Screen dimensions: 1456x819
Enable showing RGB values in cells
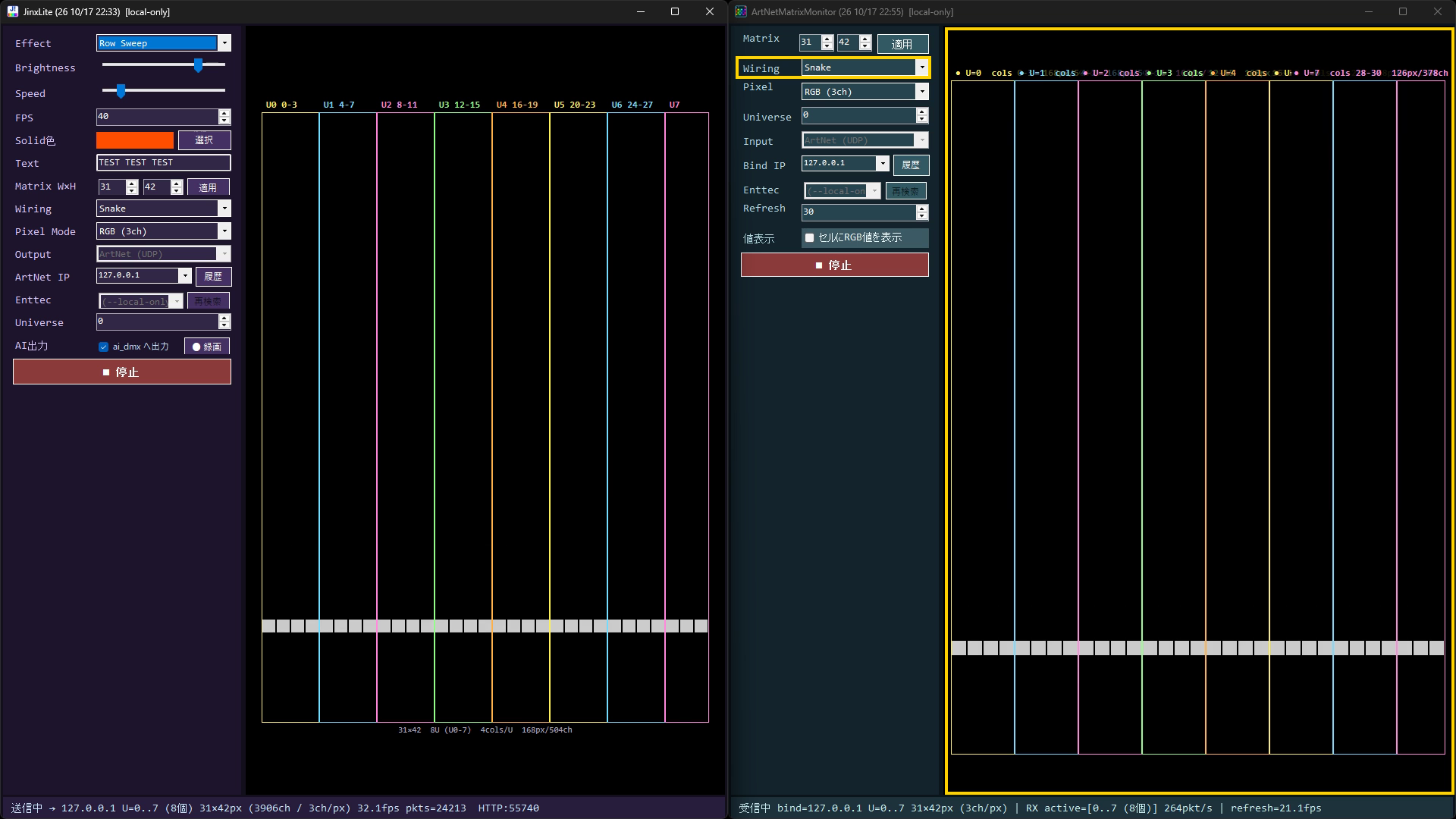(x=809, y=237)
